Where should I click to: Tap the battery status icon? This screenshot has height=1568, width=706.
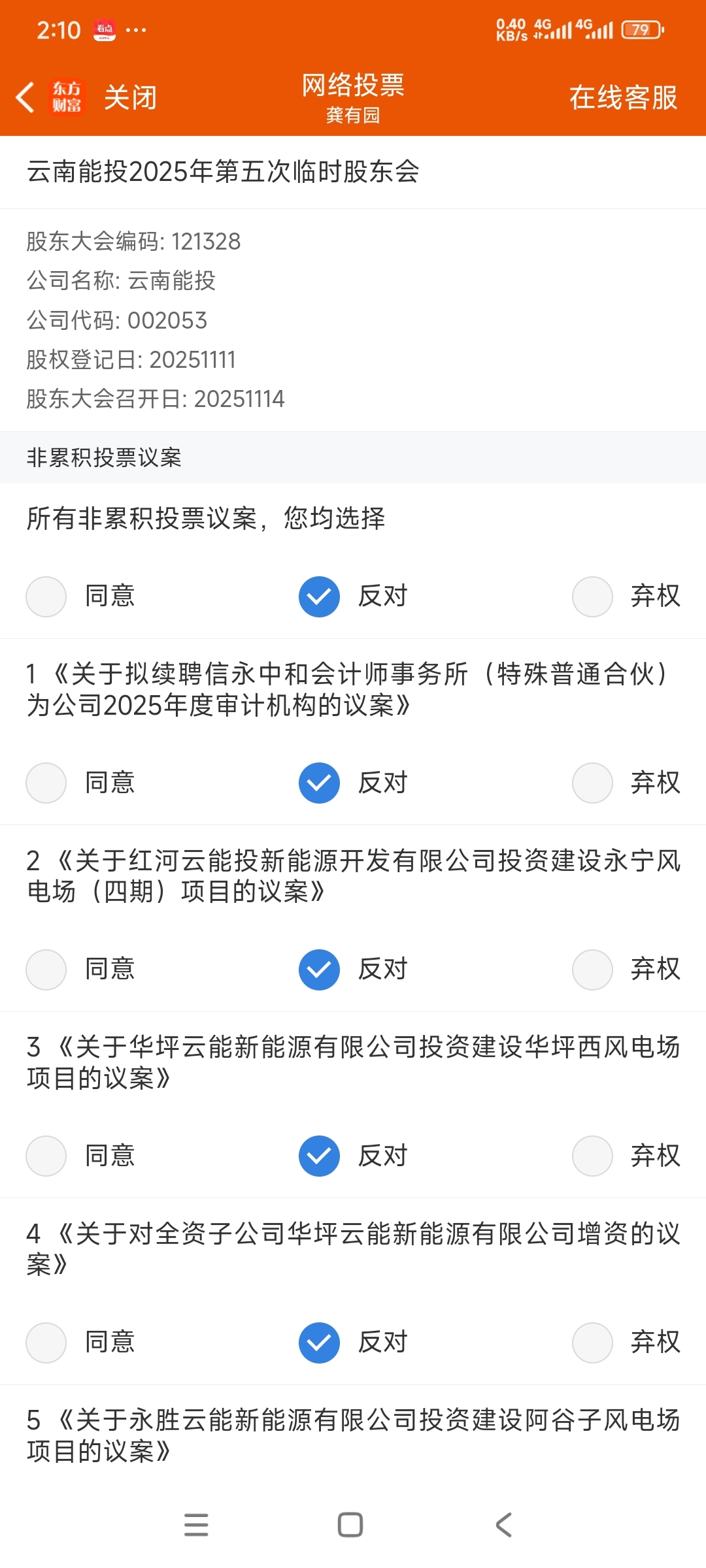click(643, 29)
